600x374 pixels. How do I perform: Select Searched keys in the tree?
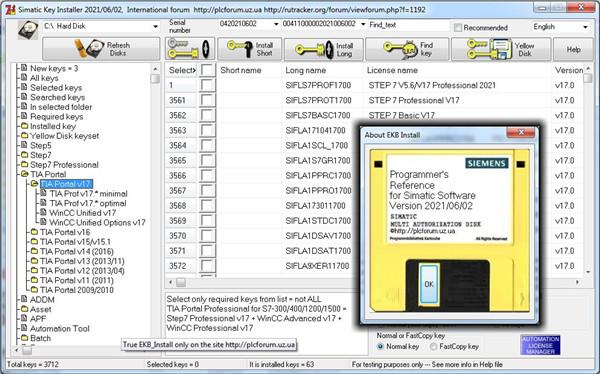pyautogui.click(x=57, y=97)
